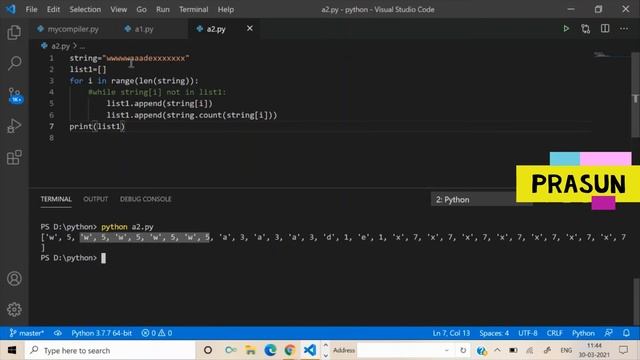Screen dimensions: 640x360
Task: Open the Extensions view
Action: point(14,157)
